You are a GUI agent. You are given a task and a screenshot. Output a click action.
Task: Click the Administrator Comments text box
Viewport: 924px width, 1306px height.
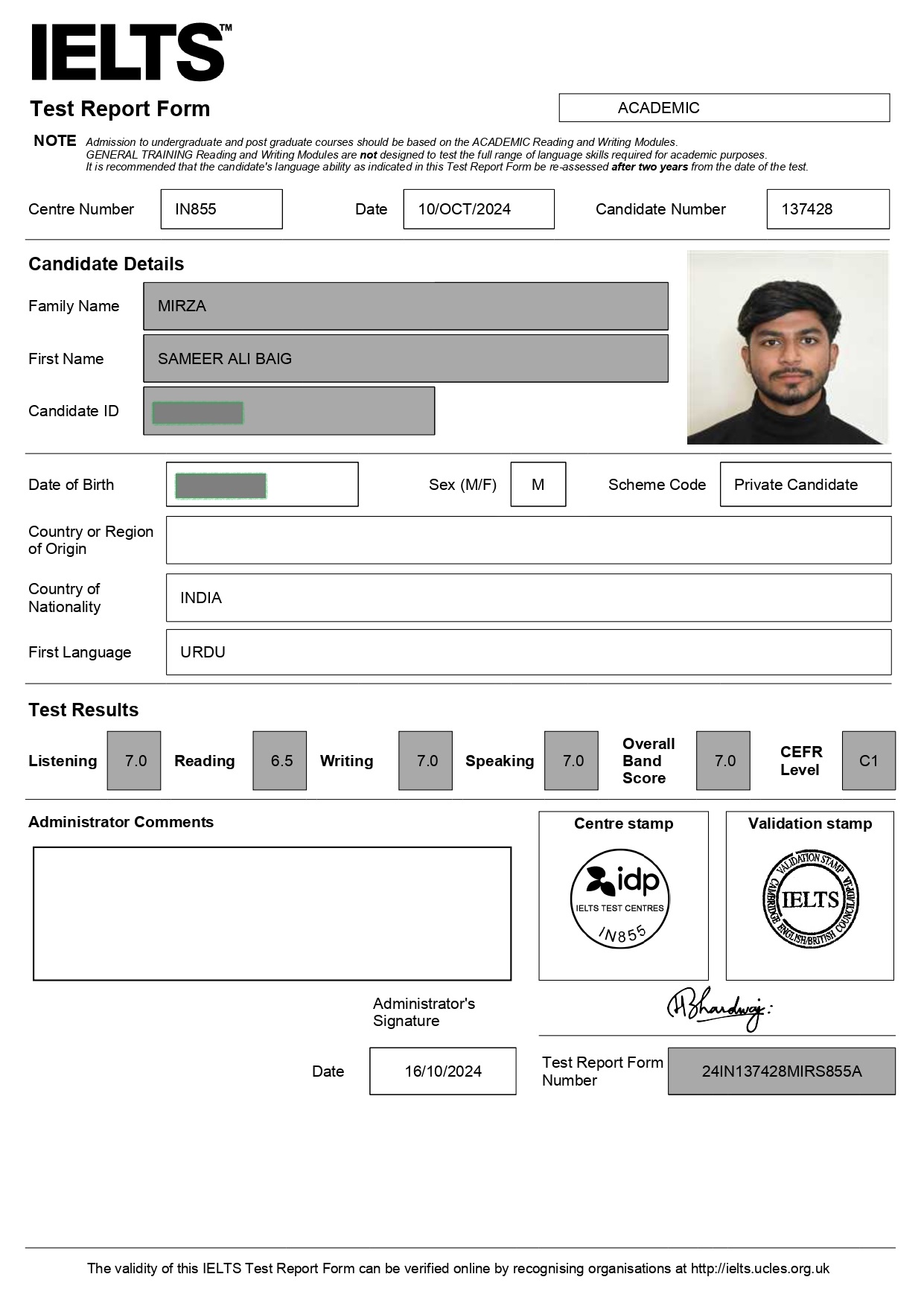click(x=272, y=914)
